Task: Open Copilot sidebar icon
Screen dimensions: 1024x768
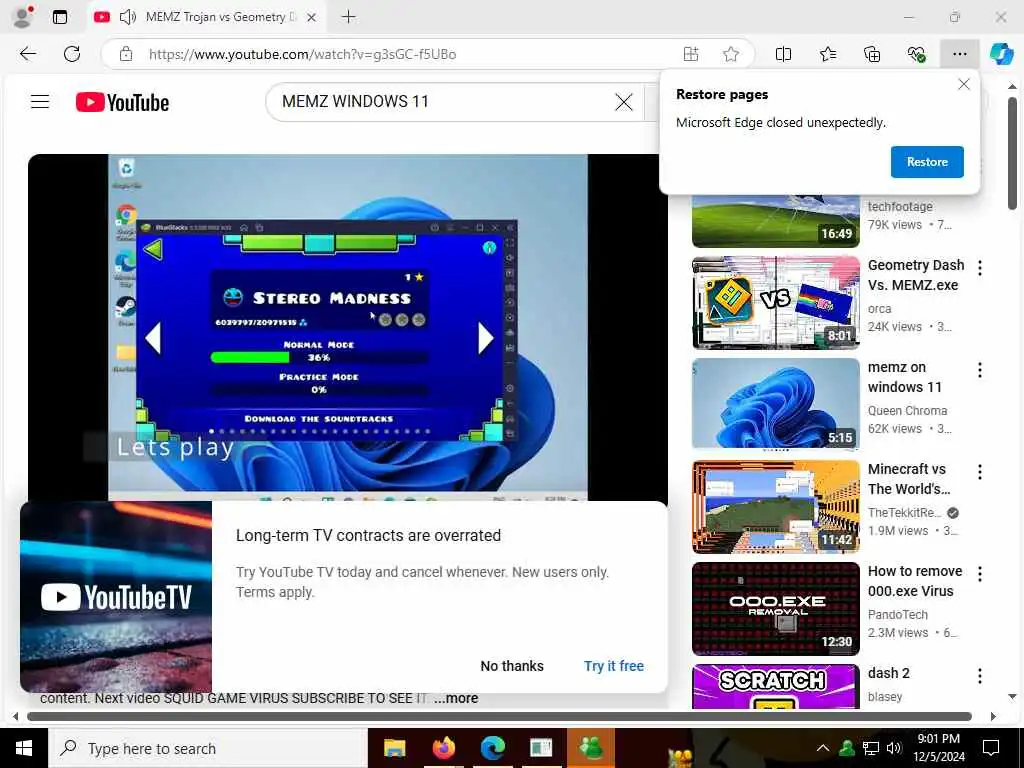Action: pyautogui.click(x=1002, y=54)
